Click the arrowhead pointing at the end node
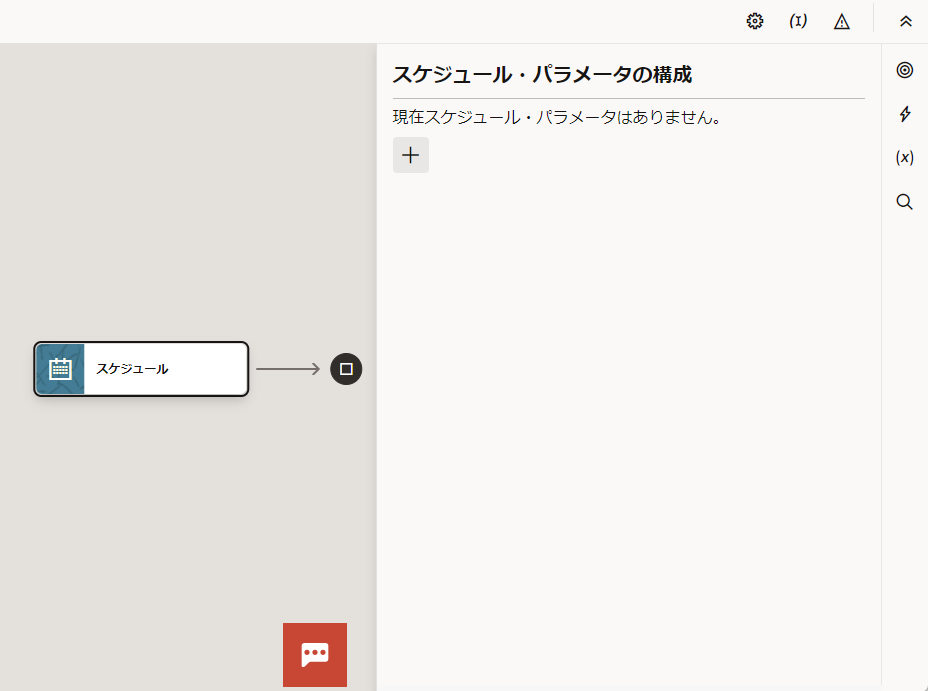 315,369
